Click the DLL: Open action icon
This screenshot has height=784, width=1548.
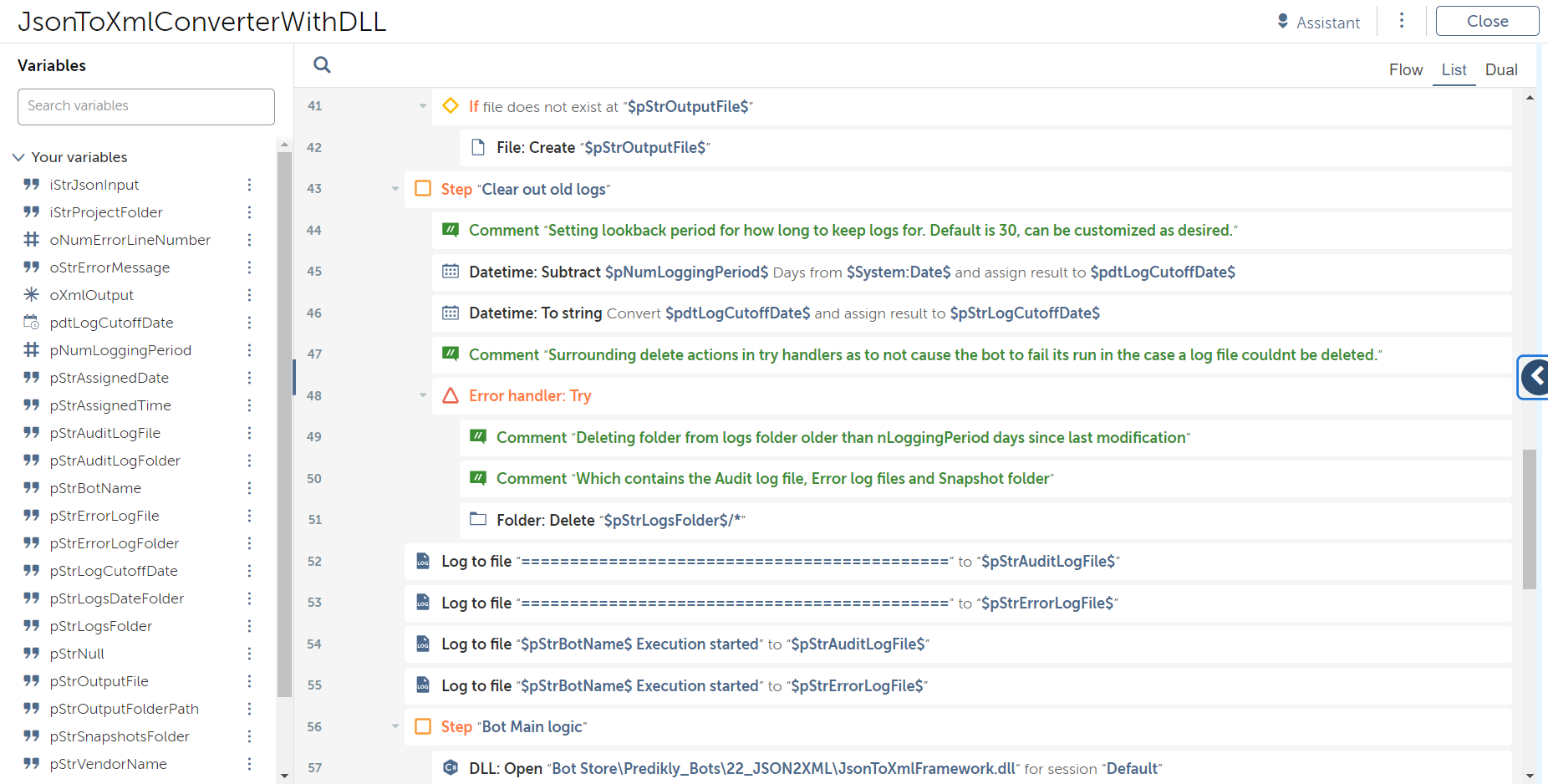[x=451, y=767]
